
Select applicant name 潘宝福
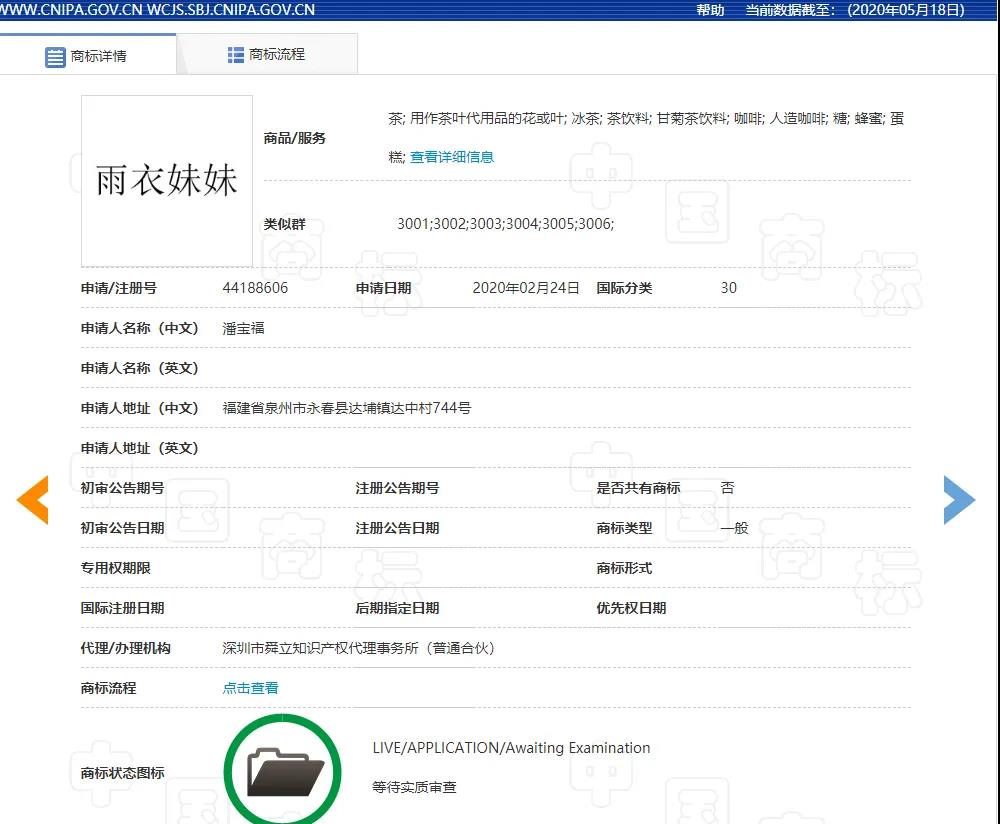[243, 328]
